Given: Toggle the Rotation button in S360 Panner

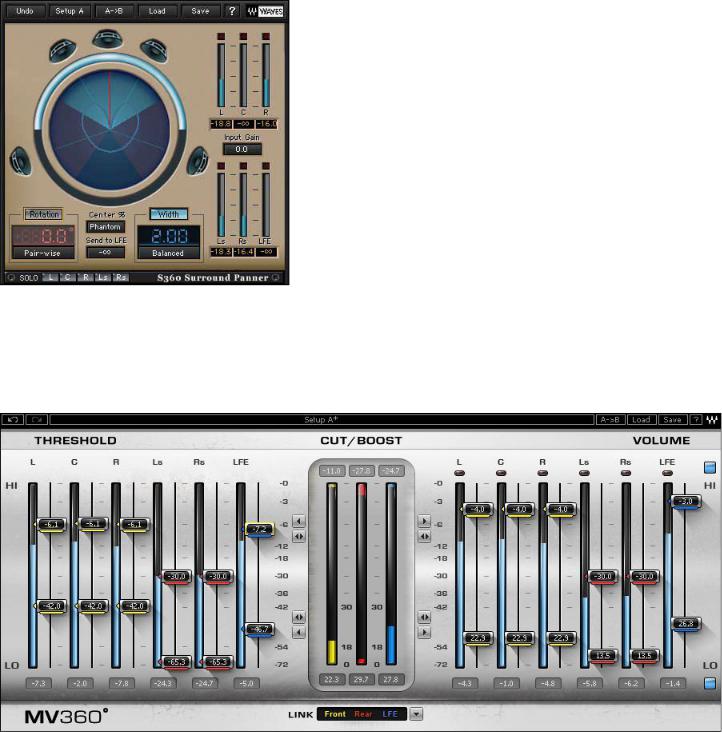Looking at the screenshot, I should pyautogui.click(x=43, y=214).
